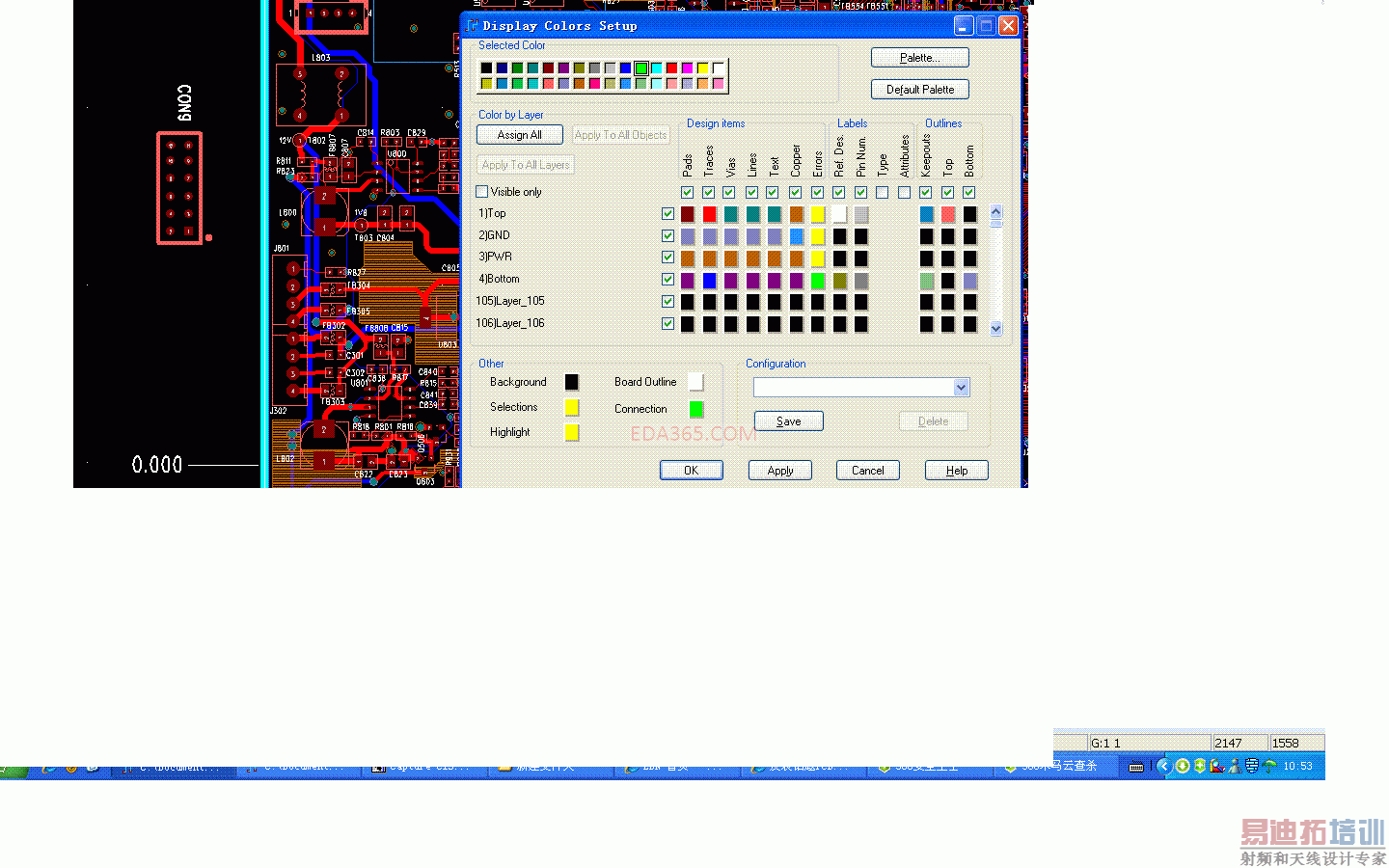The height and width of the screenshot is (868, 1389).
Task: Pick the bright blue swatch in top palette row
Action: (626, 68)
